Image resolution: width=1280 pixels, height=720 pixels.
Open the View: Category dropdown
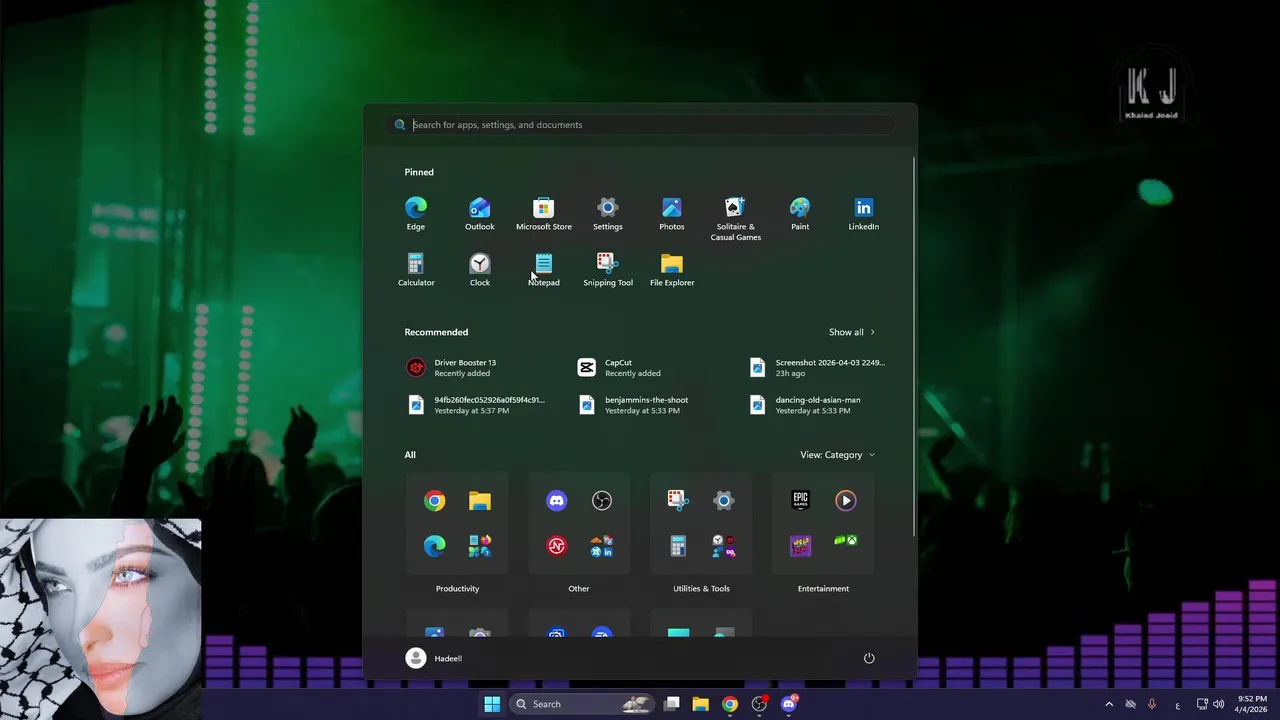pyautogui.click(x=837, y=455)
